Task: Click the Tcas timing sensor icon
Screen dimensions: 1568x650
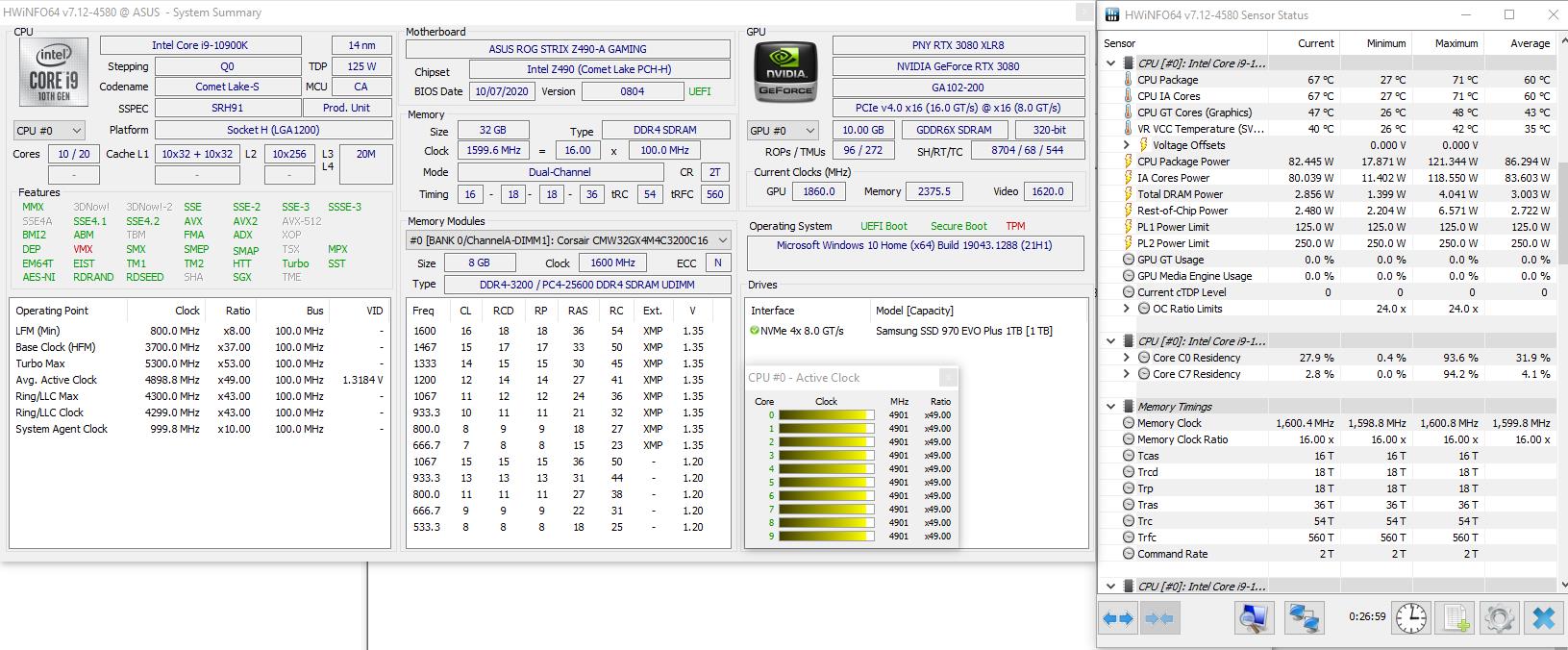Action: point(1129,456)
